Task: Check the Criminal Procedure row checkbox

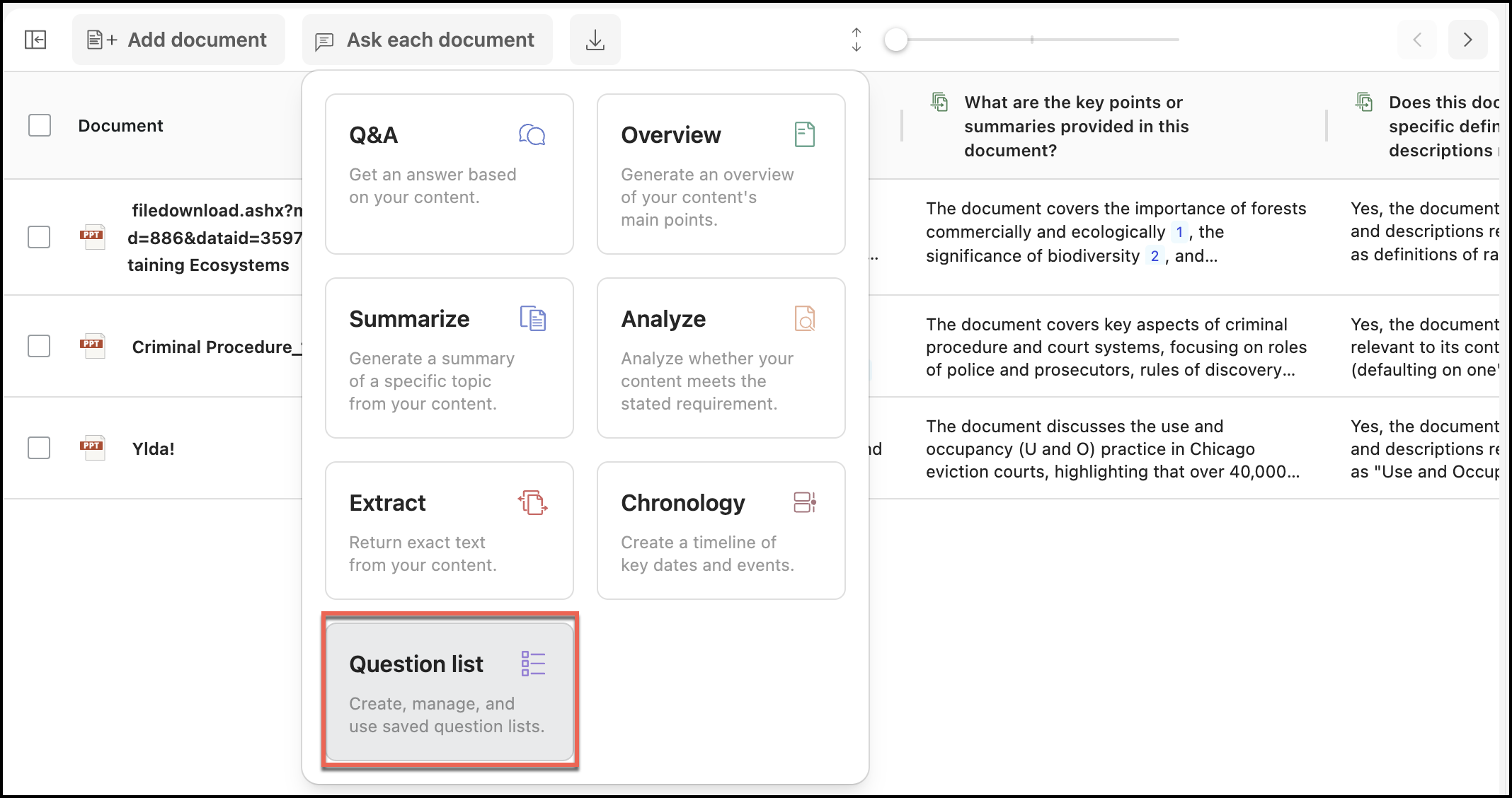Action: tap(39, 346)
